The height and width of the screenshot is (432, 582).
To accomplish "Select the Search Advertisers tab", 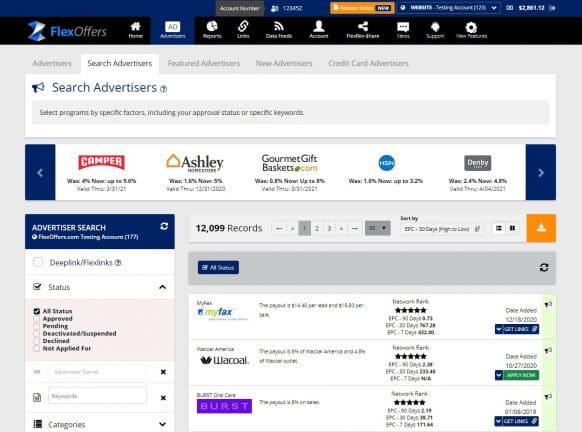I will pyautogui.click(x=120, y=63).
